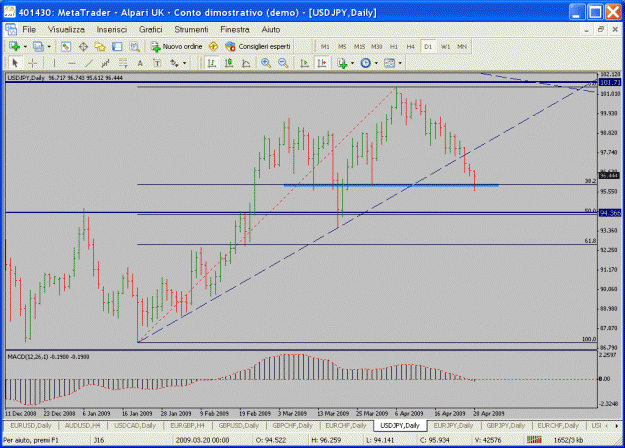Zoom out of the chart
Screen dimensions: 625x448
pyautogui.click(x=283, y=63)
